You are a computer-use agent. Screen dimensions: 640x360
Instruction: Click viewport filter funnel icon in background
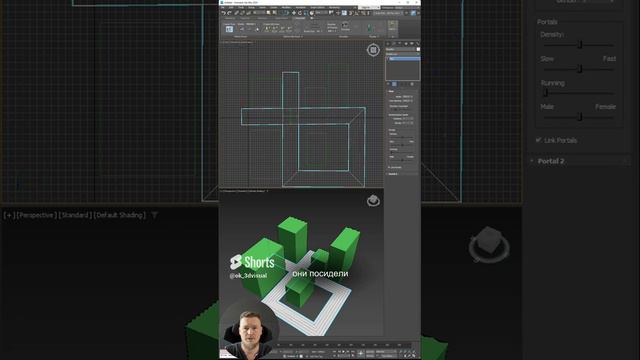[x=154, y=215]
